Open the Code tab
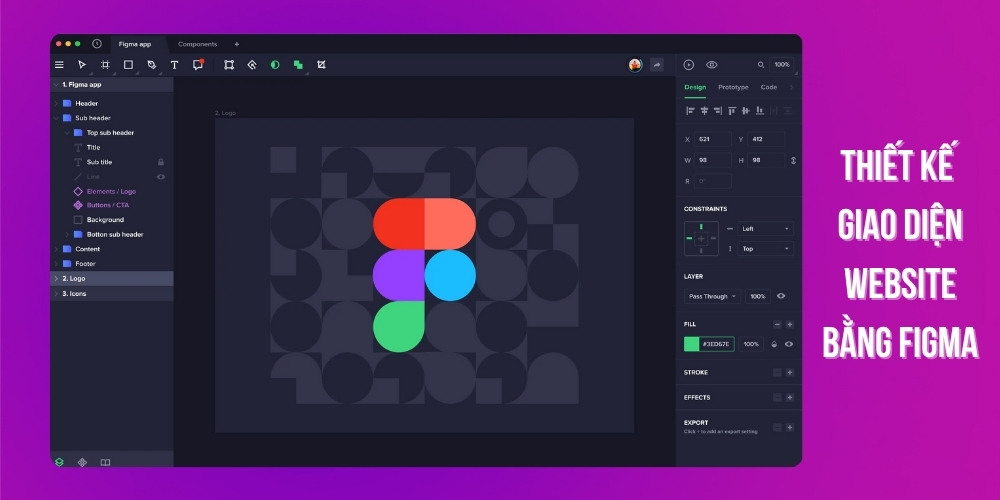Viewport: 1000px width, 500px height. (x=769, y=87)
